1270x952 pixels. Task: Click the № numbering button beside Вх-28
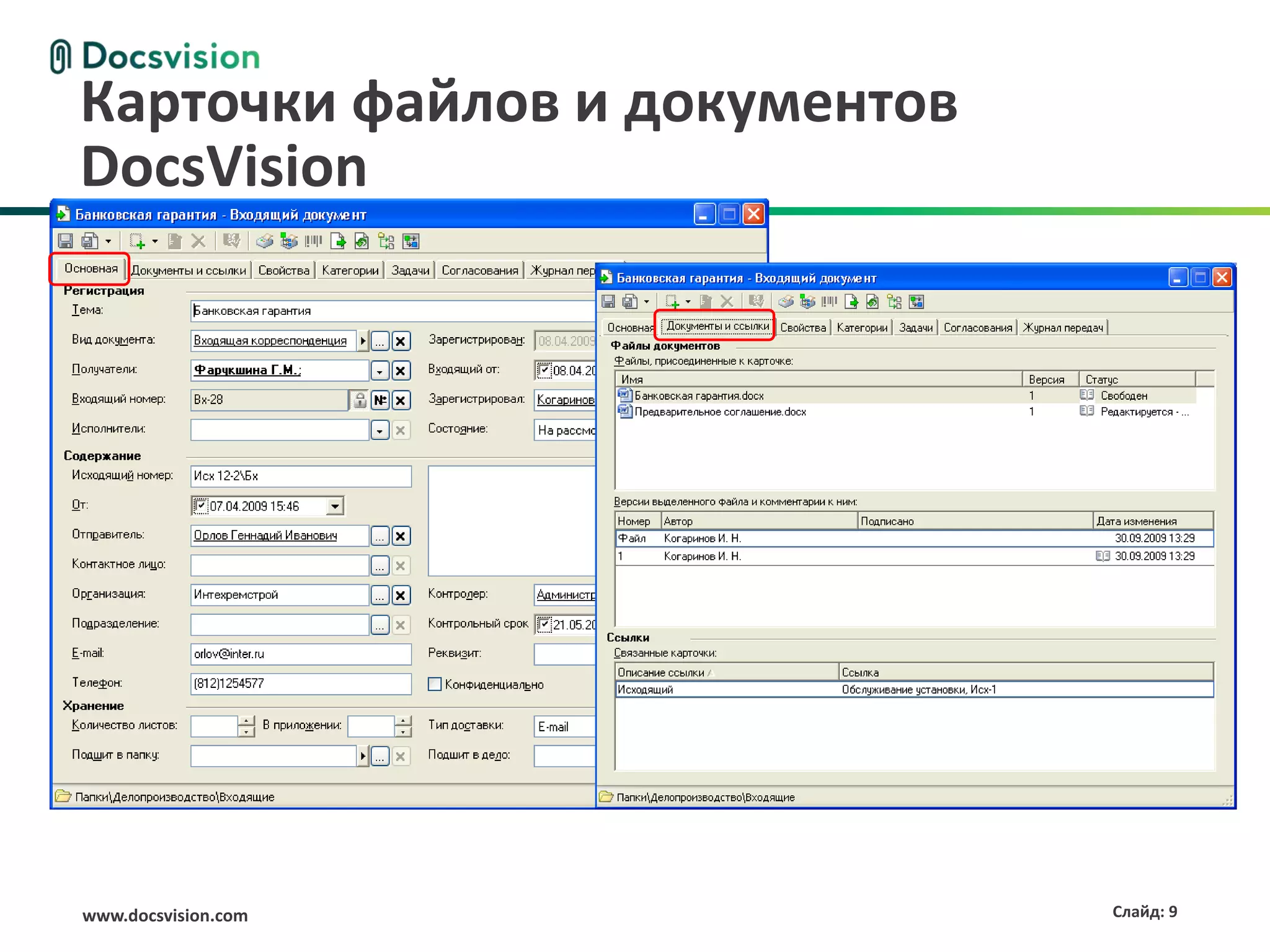(x=380, y=400)
